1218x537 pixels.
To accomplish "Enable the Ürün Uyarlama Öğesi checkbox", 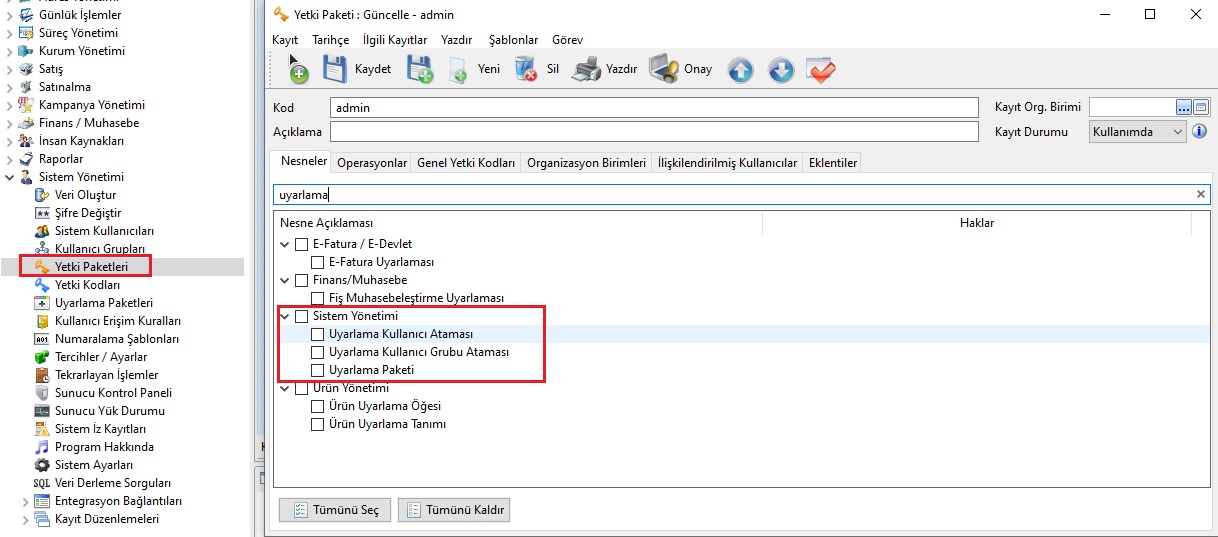I will (318, 406).
